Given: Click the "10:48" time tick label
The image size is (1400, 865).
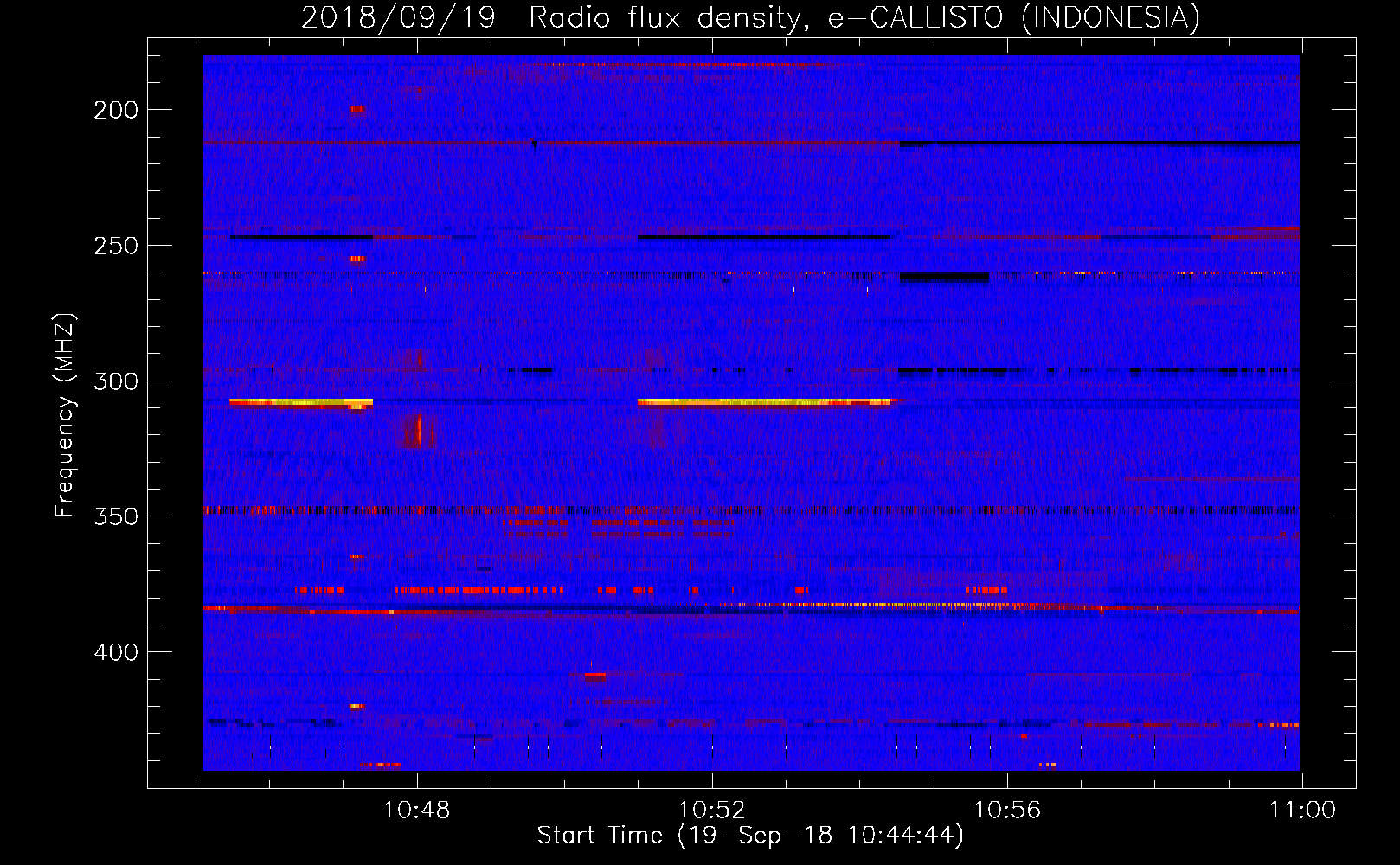Looking at the screenshot, I should [x=417, y=811].
